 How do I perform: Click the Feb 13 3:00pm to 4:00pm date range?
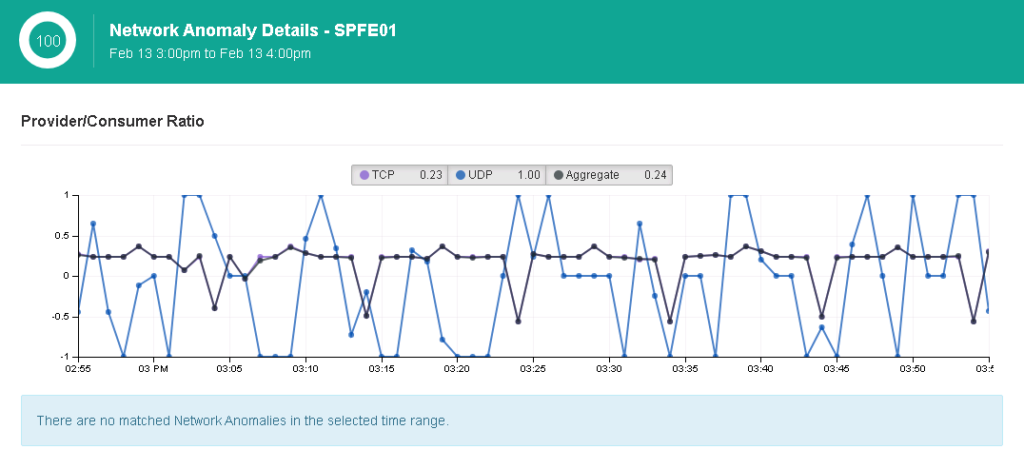210,53
